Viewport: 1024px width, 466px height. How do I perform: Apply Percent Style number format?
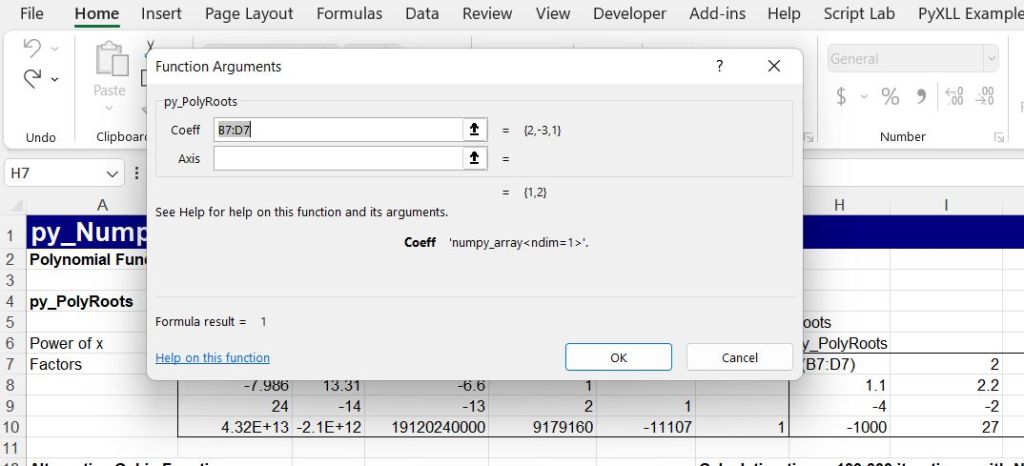[890, 97]
